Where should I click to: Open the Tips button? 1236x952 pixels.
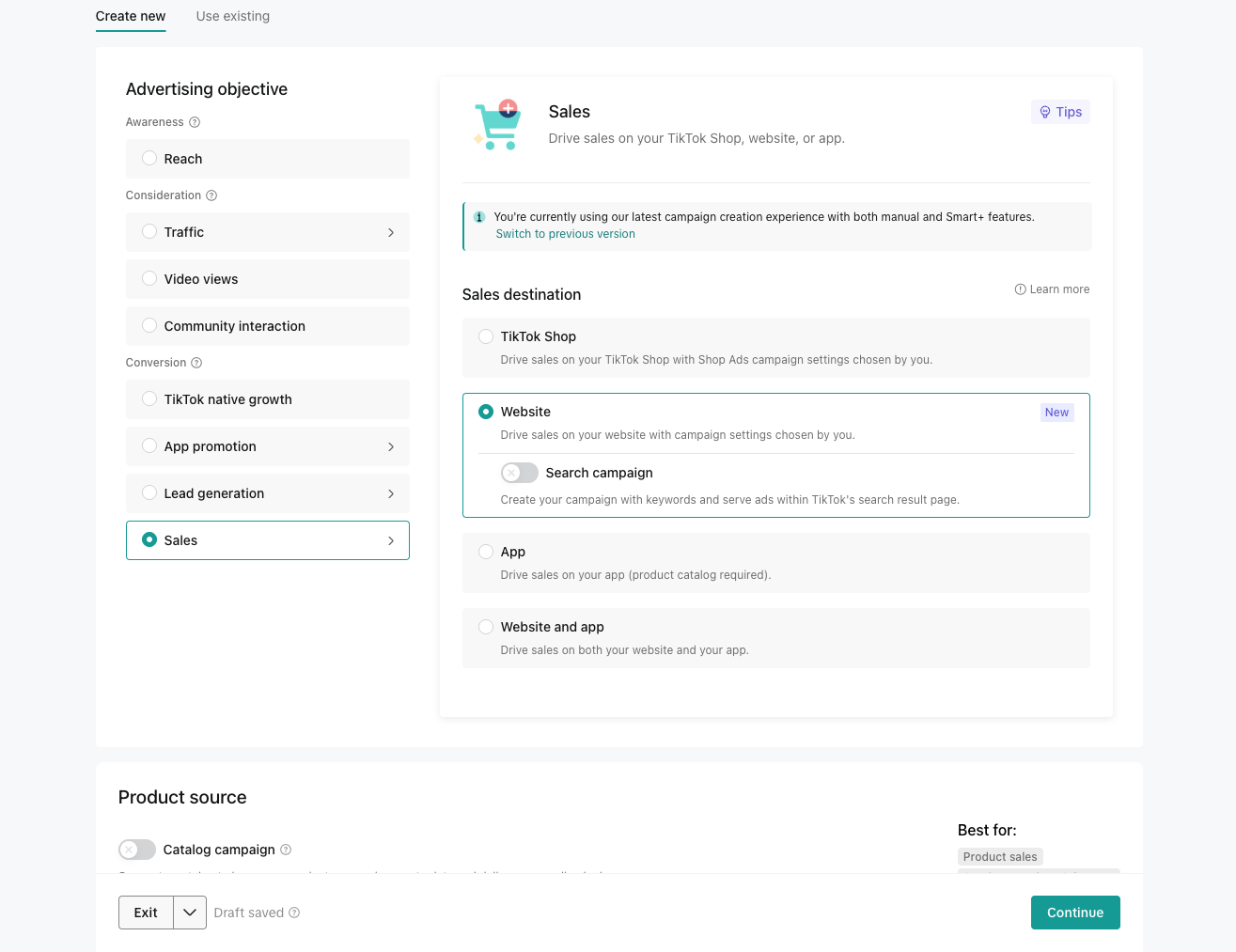[x=1060, y=112]
